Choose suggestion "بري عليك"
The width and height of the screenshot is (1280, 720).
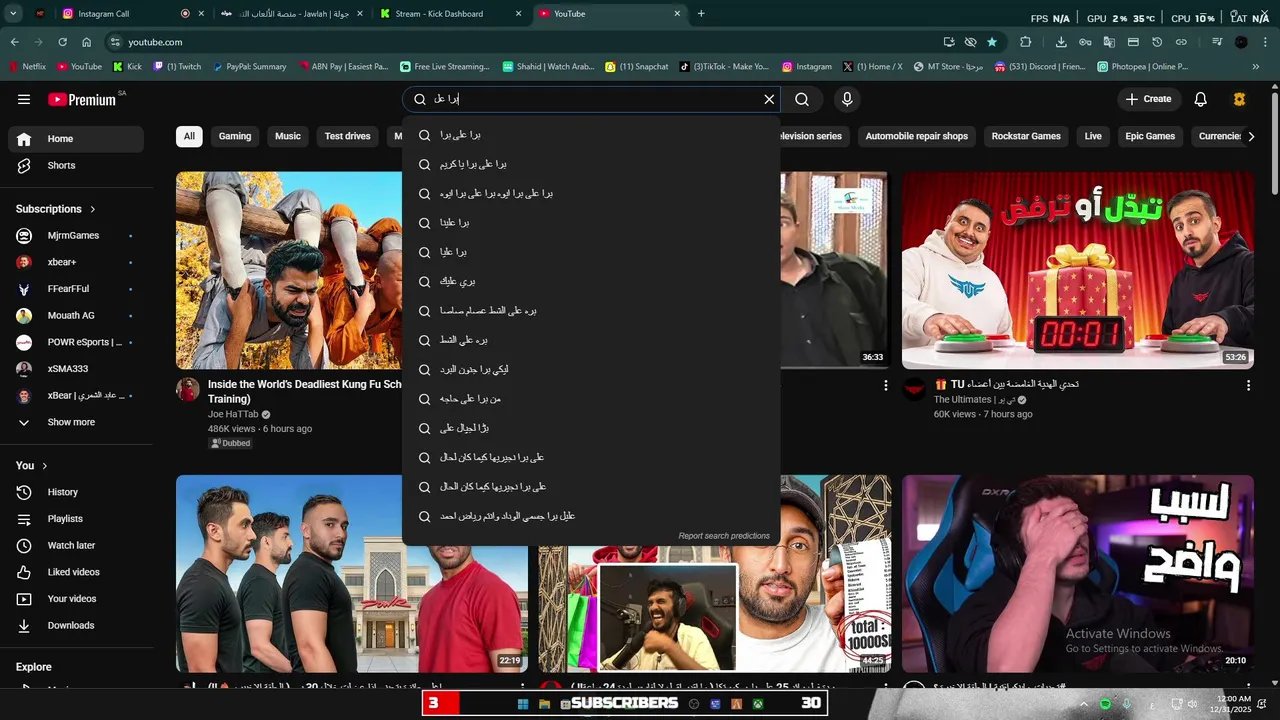click(x=591, y=282)
